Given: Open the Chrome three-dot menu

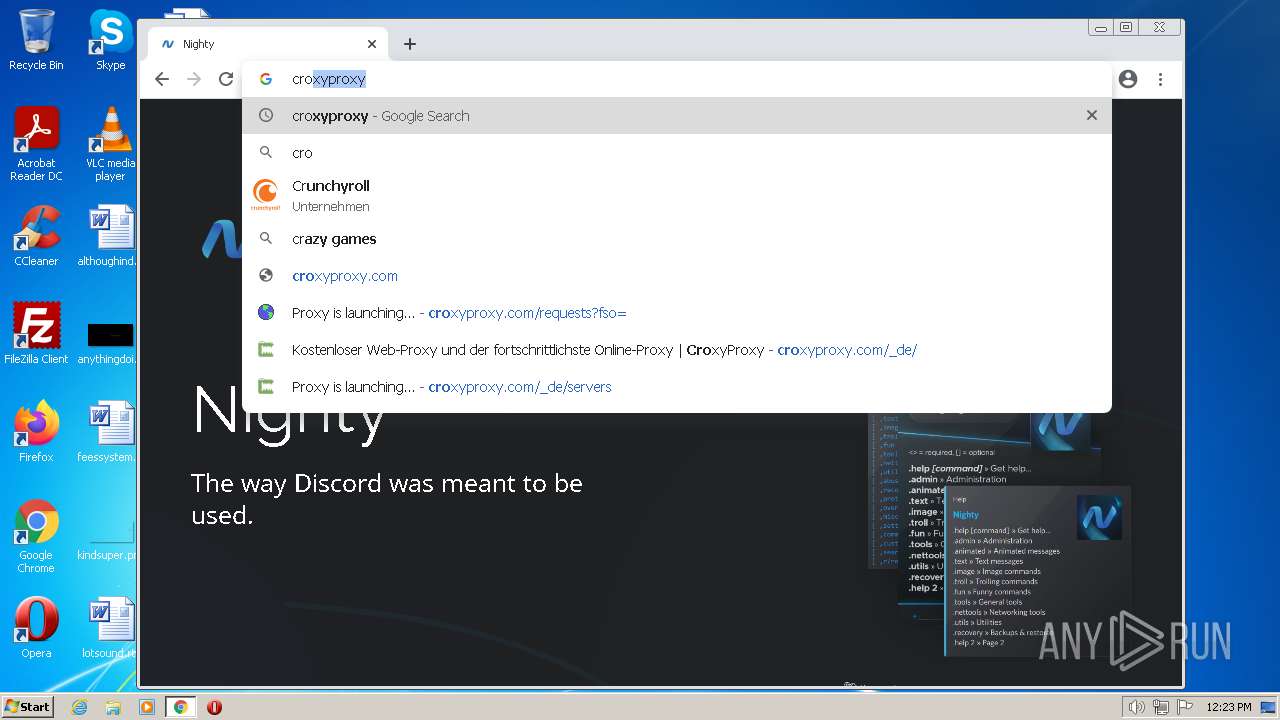Looking at the screenshot, I should [x=1160, y=79].
